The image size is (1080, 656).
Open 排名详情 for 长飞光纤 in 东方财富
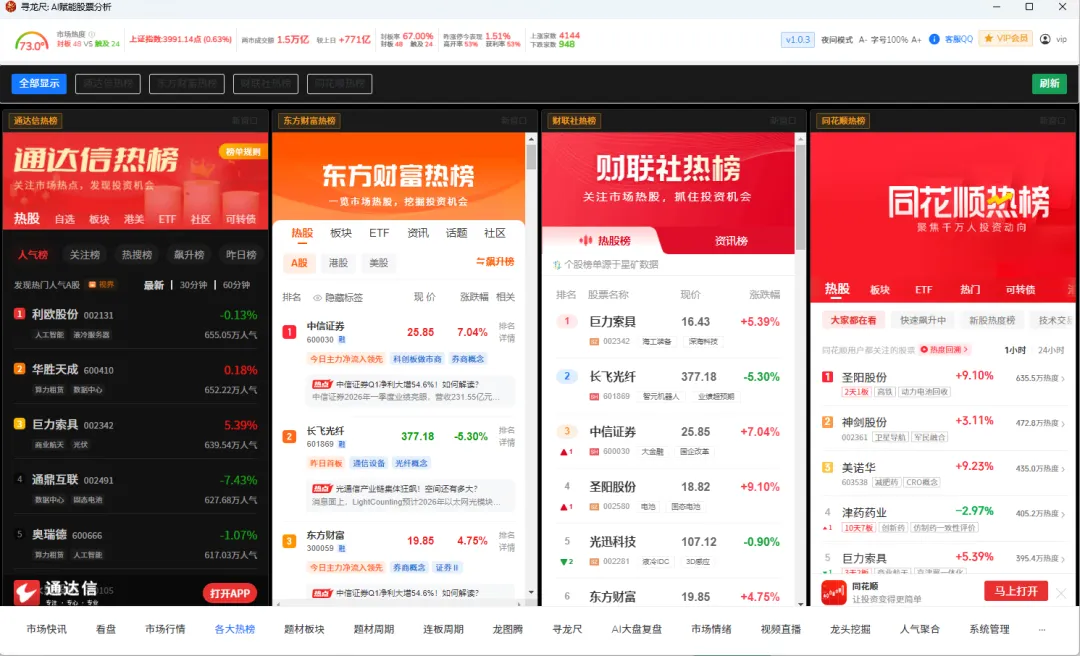click(506, 436)
